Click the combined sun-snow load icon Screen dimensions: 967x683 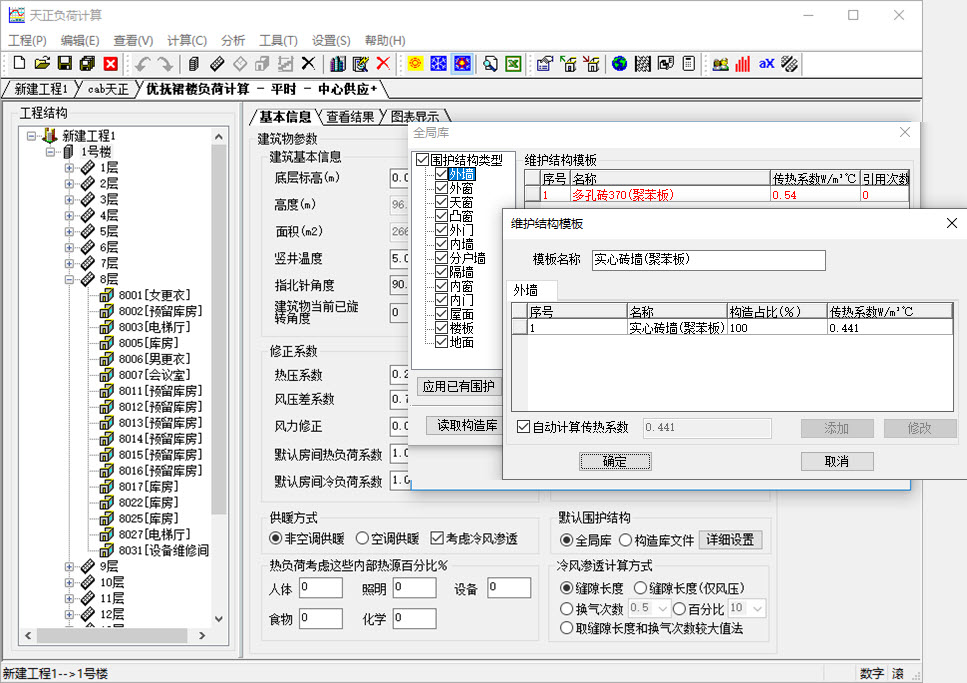pyautogui.click(x=462, y=64)
